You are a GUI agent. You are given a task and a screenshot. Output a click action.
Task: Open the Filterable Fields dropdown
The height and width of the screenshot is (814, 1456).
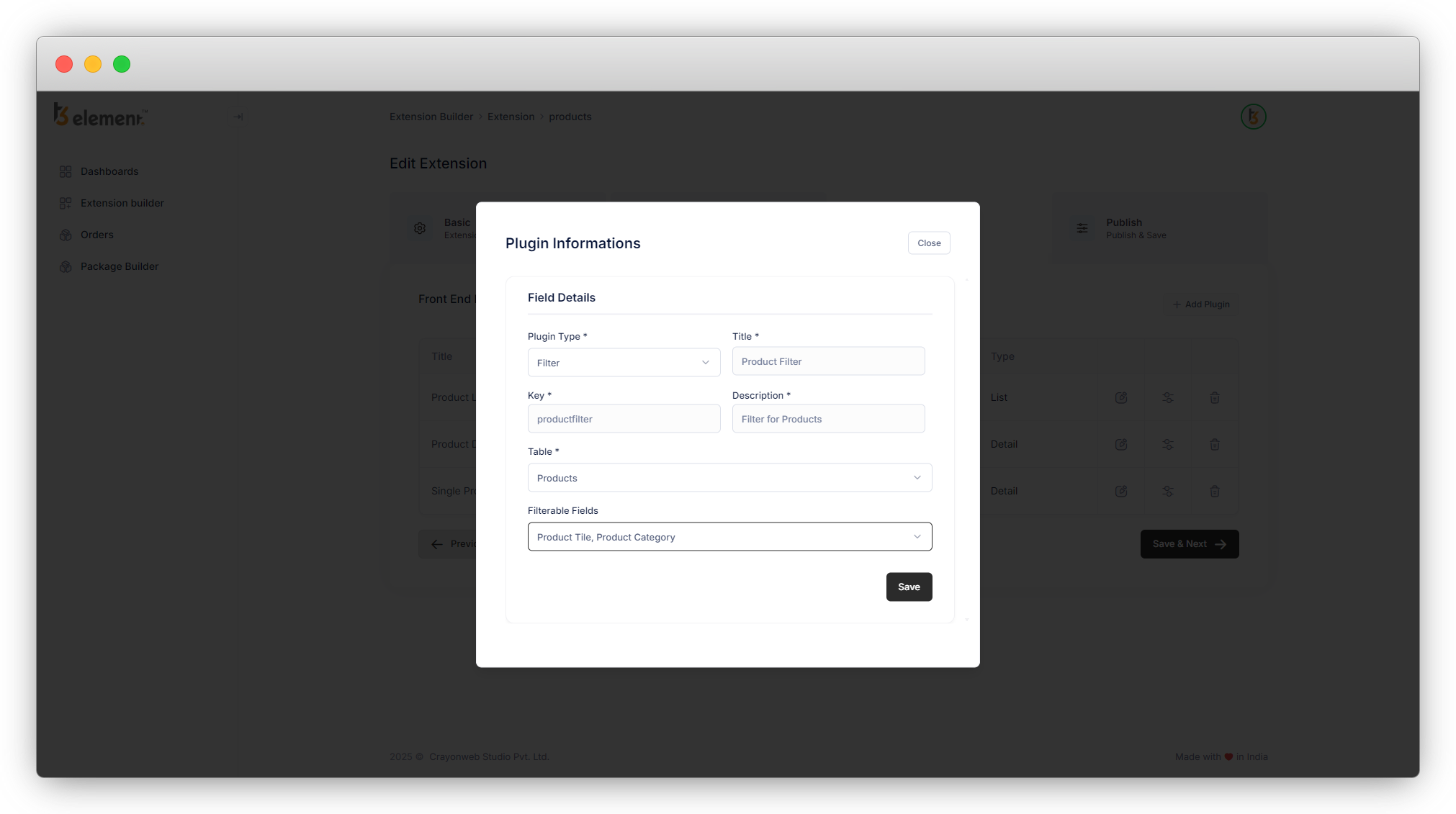point(729,537)
